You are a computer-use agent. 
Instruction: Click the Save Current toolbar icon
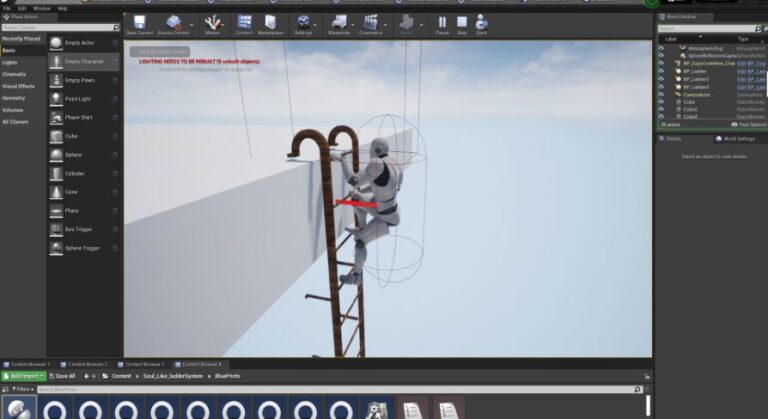click(140, 25)
